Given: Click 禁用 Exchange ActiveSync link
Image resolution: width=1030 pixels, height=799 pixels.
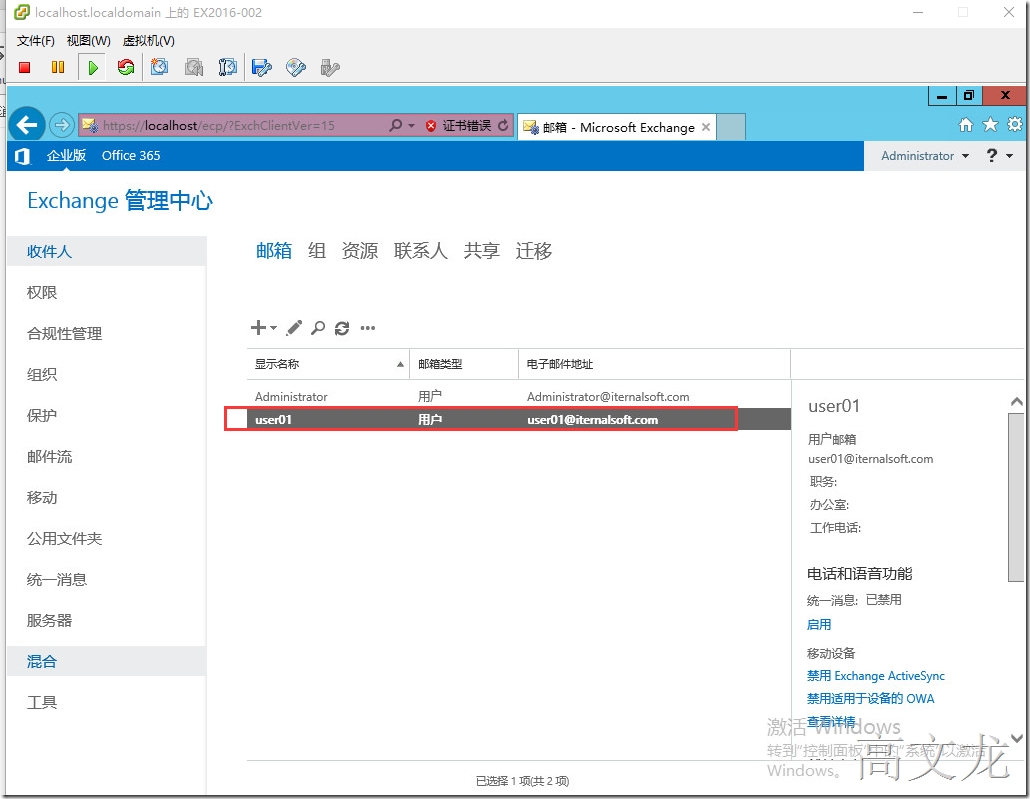Looking at the screenshot, I should [876, 675].
